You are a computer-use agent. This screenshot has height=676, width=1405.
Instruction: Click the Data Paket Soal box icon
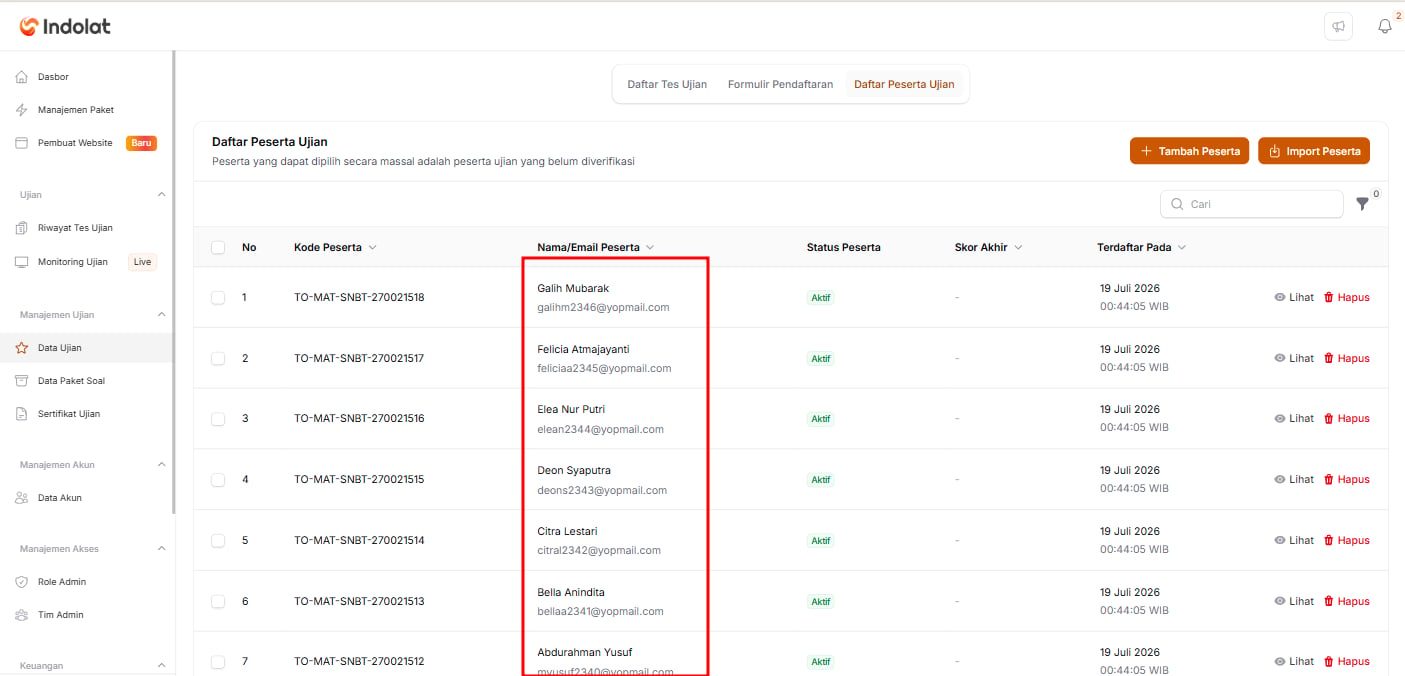[x=22, y=381]
